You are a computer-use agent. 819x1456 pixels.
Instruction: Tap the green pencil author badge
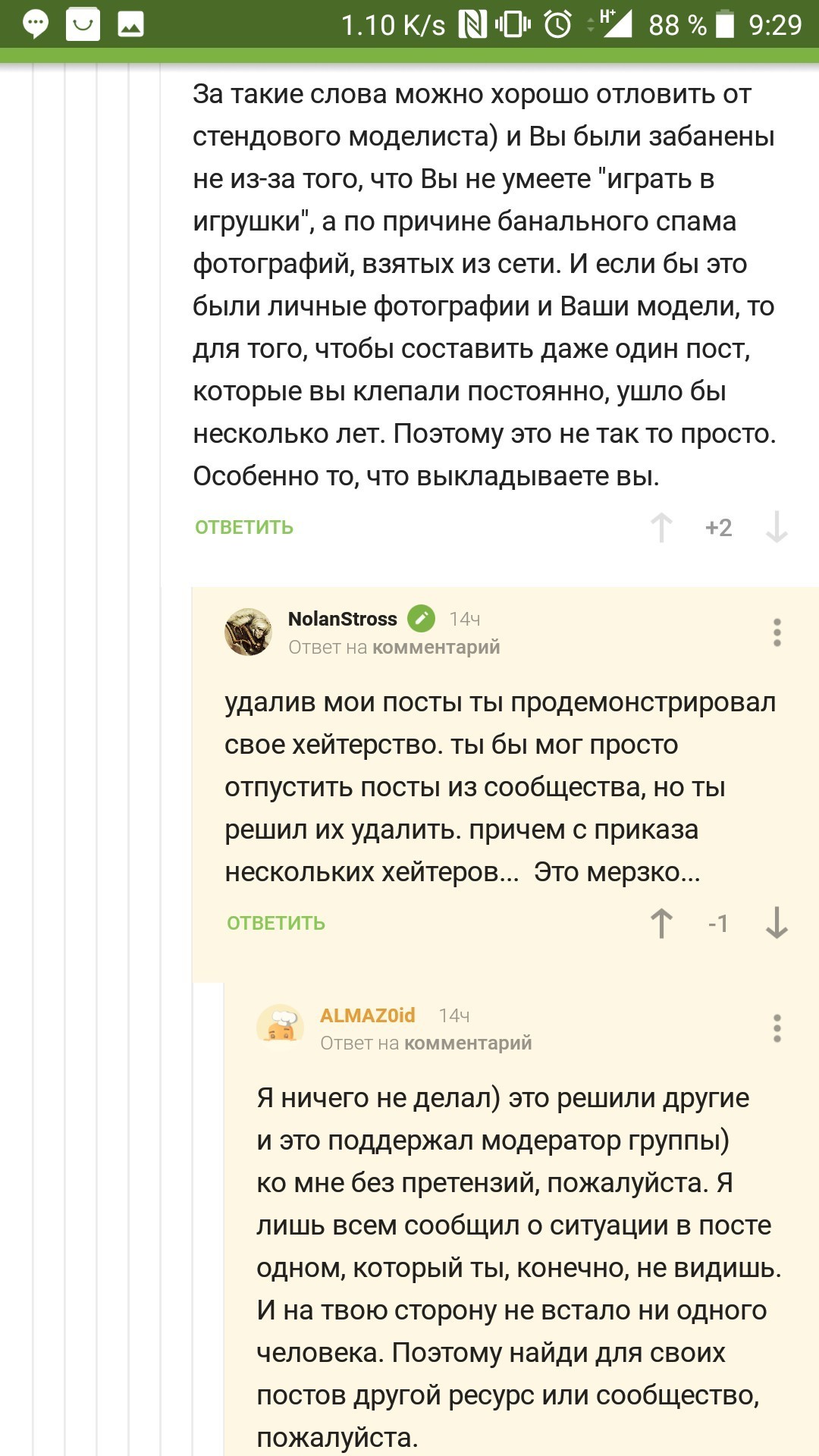point(421,619)
